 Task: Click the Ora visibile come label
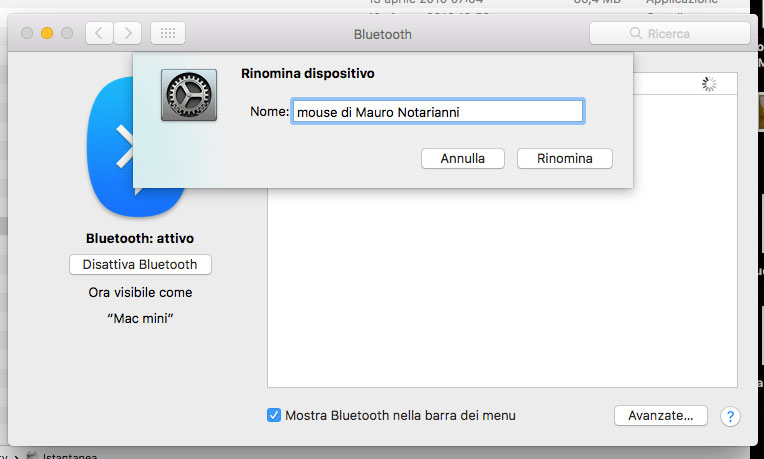point(140,292)
